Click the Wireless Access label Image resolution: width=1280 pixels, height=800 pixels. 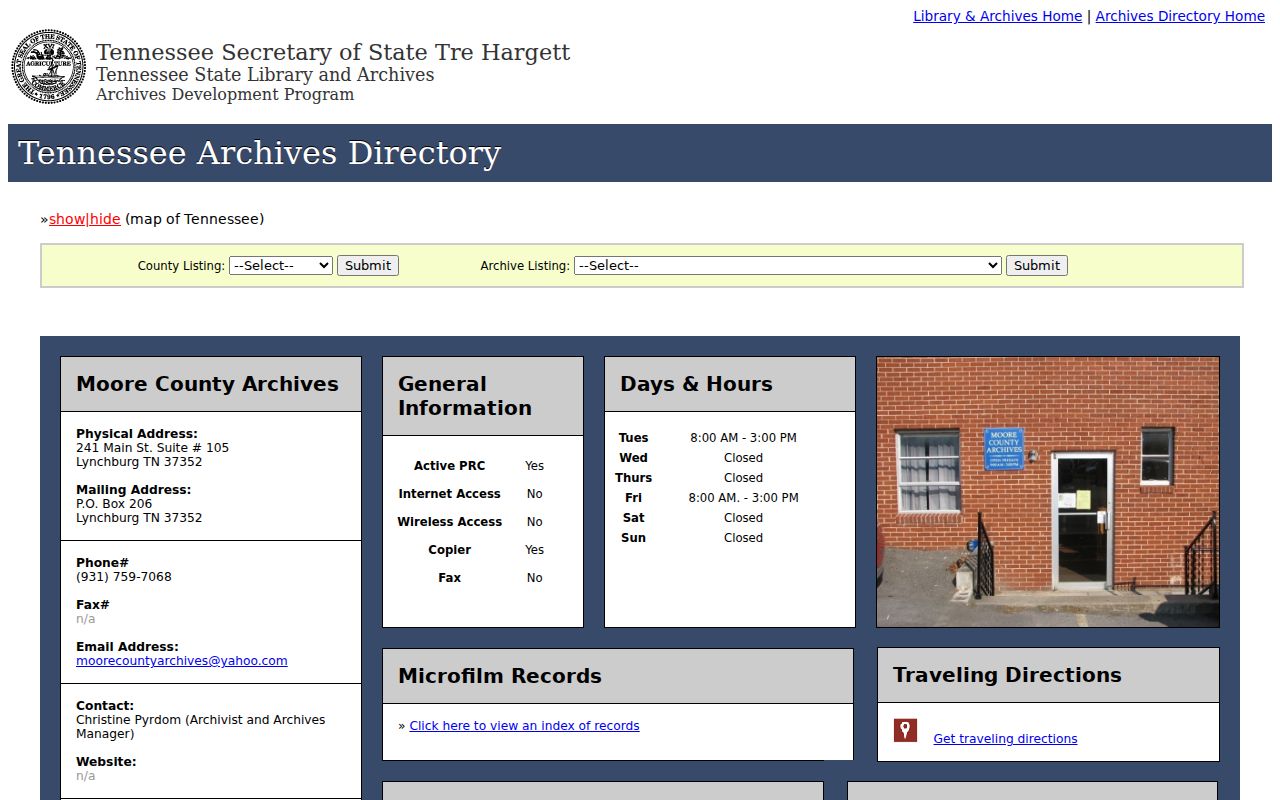click(449, 522)
